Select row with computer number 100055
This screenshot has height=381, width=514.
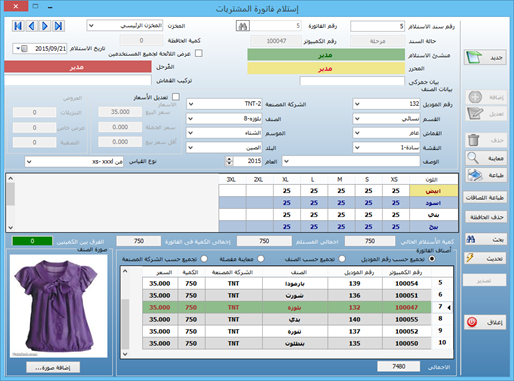tap(287, 319)
